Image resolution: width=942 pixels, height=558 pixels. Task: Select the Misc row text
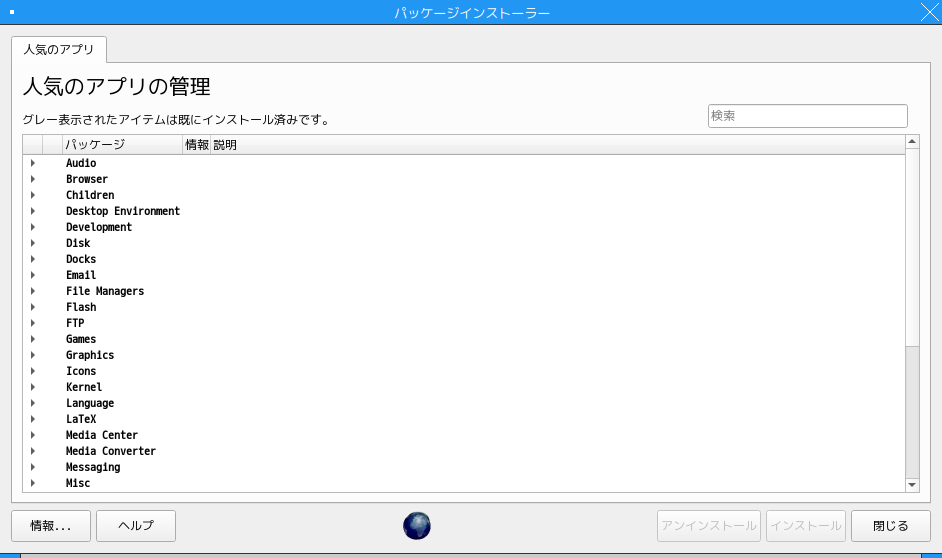coord(78,483)
